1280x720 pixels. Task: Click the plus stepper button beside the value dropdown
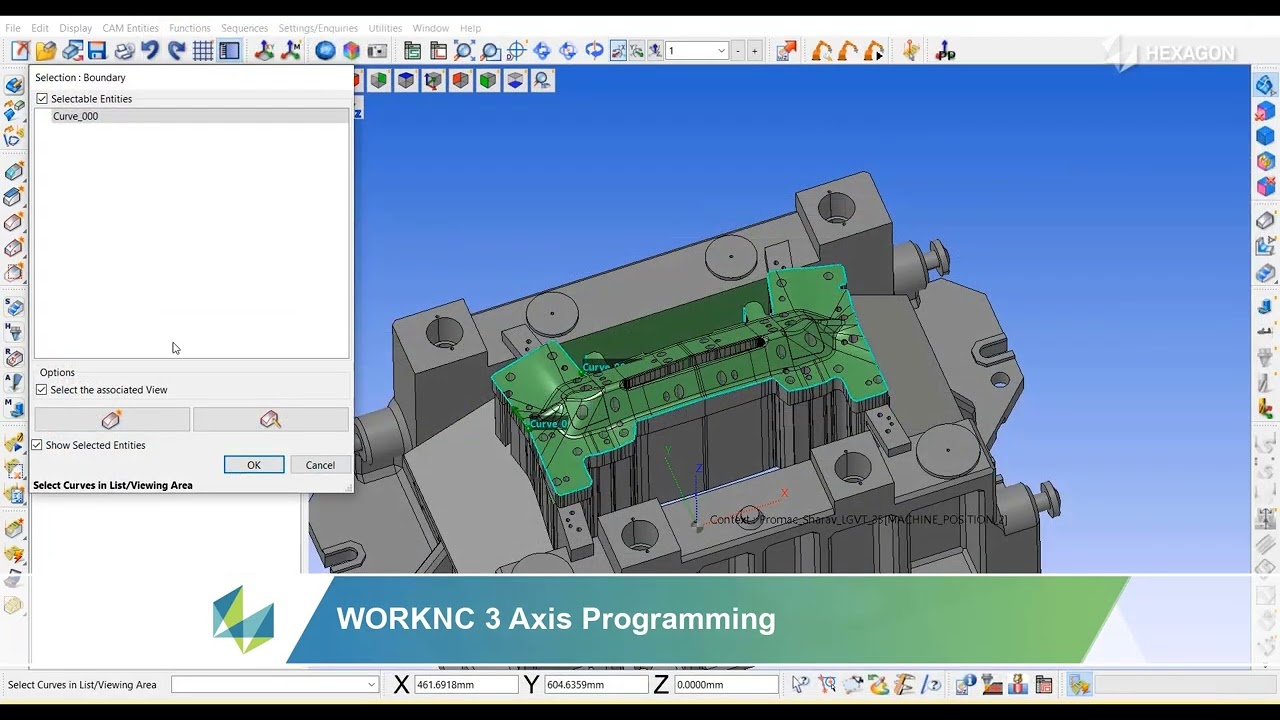tap(754, 51)
